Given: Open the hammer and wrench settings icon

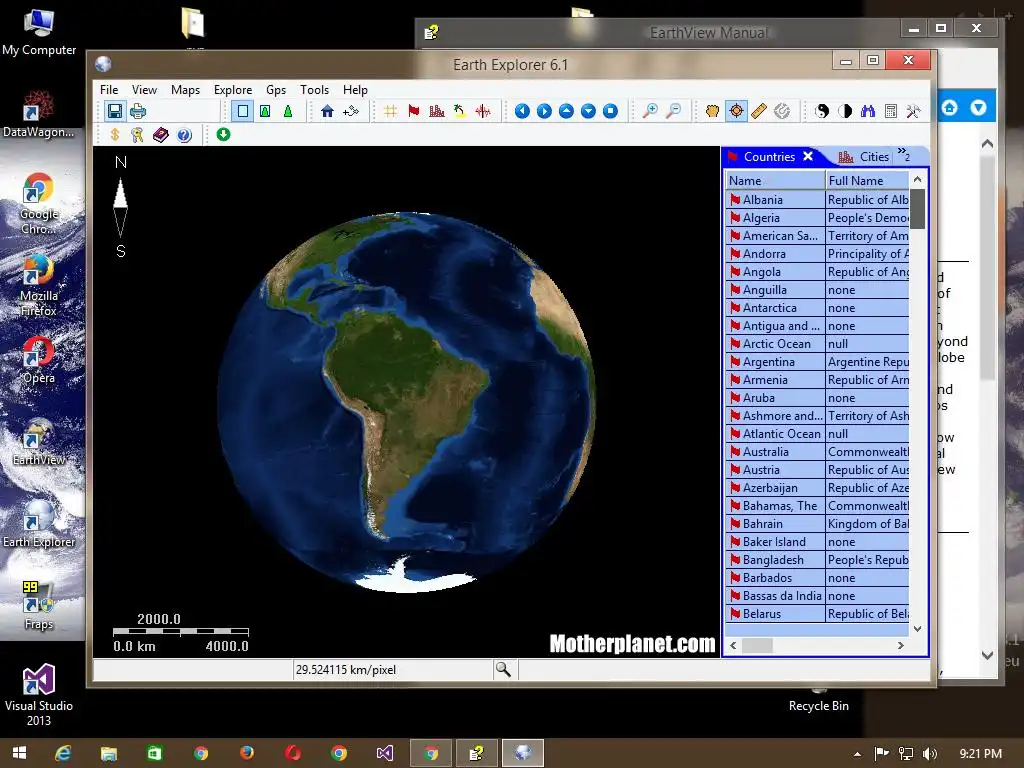Looking at the screenshot, I should [913, 111].
